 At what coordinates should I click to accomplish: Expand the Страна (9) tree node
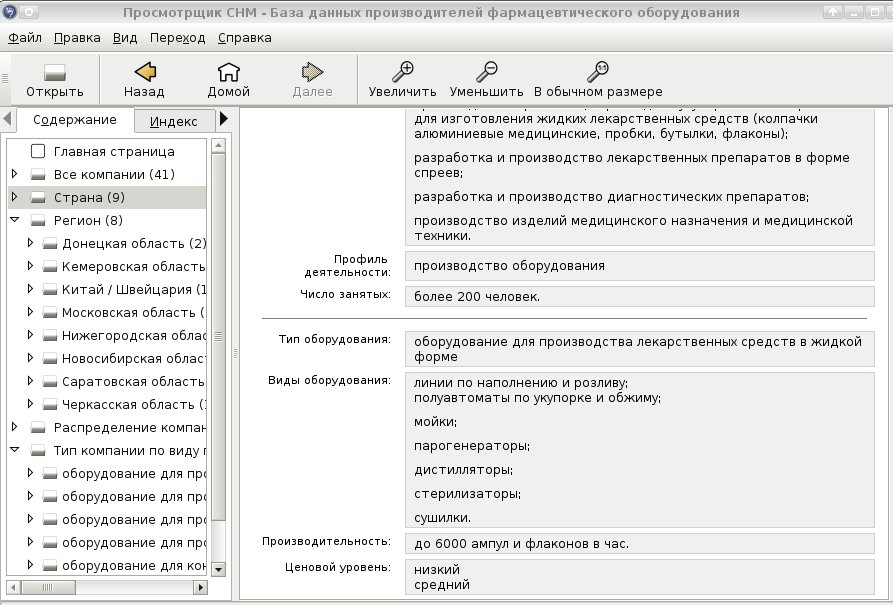coord(15,197)
